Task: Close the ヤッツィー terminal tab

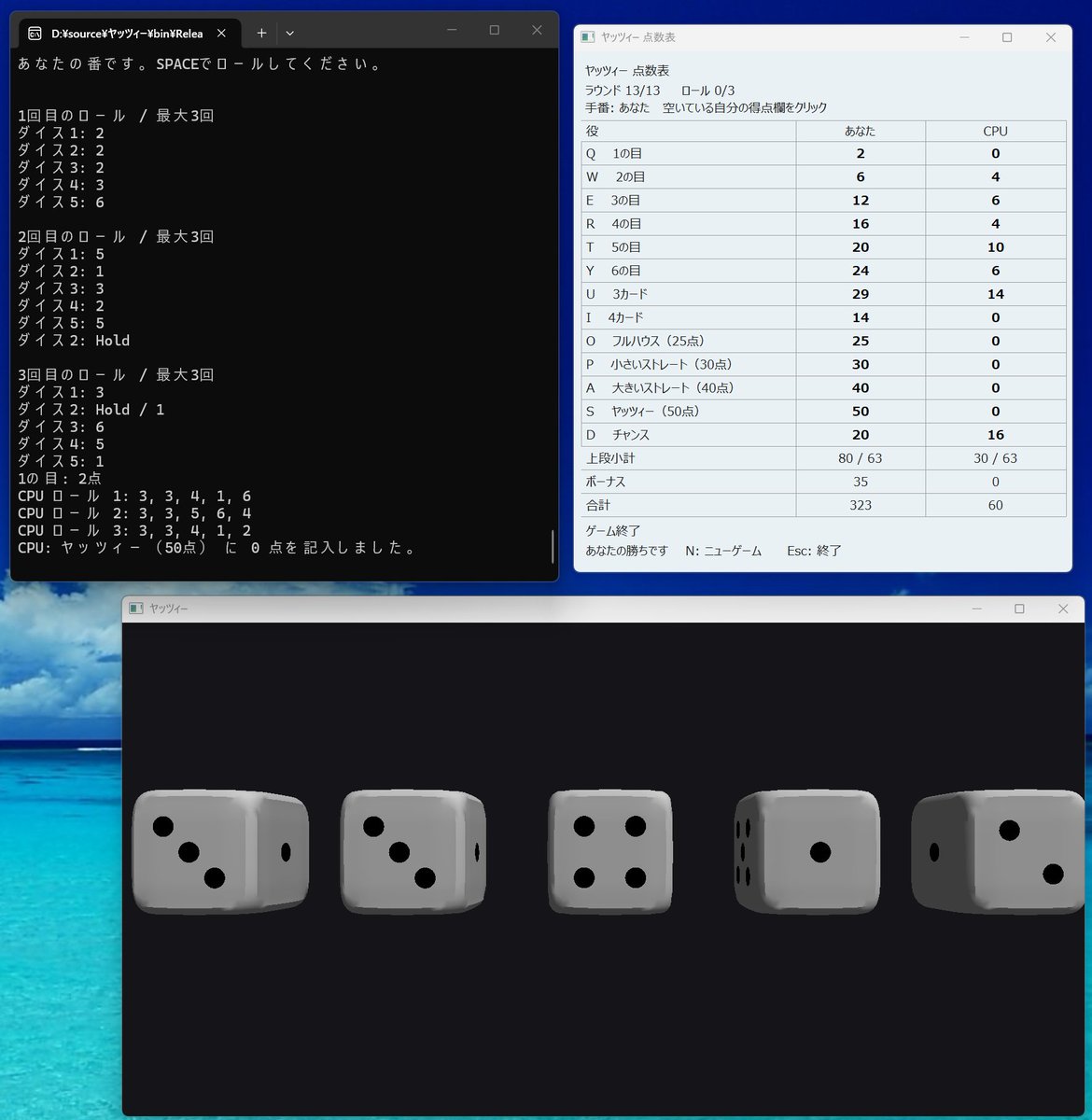Action: pos(221,33)
